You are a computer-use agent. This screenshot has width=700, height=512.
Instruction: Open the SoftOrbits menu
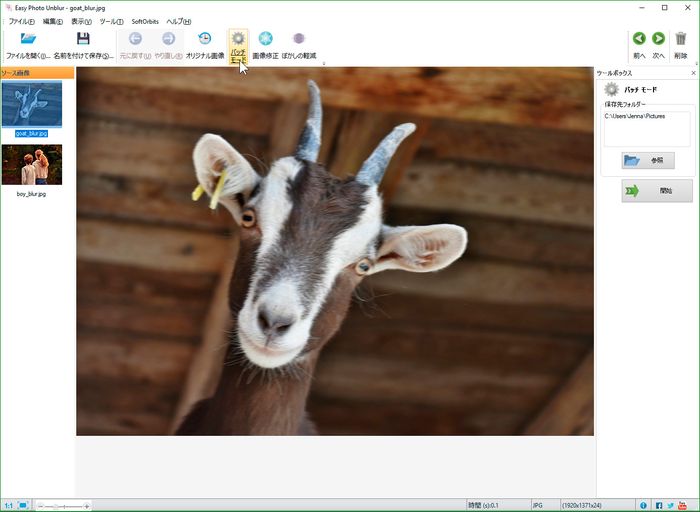[x=145, y=21]
